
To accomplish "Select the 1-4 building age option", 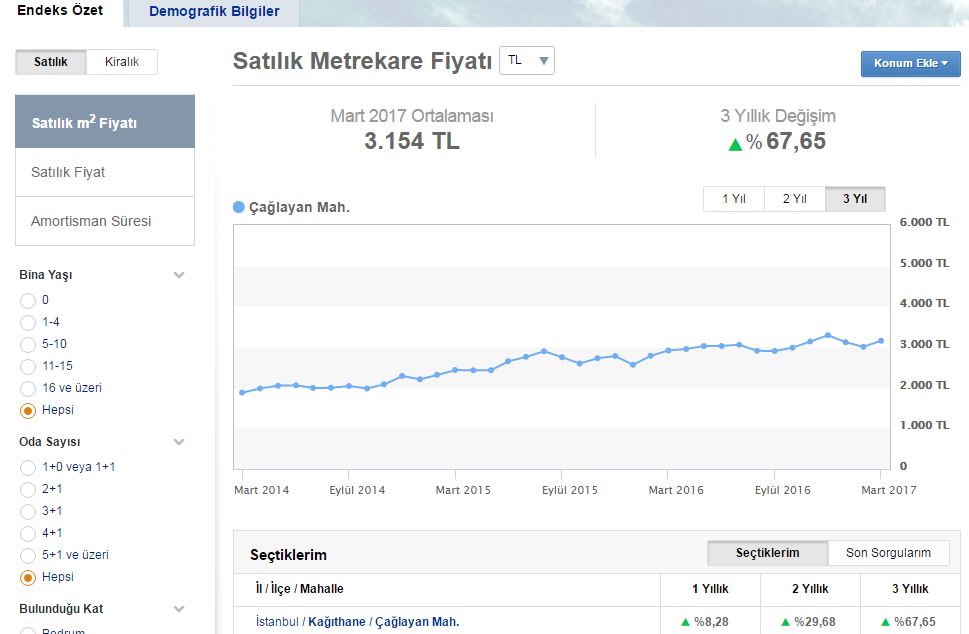I will tap(28, 322).
